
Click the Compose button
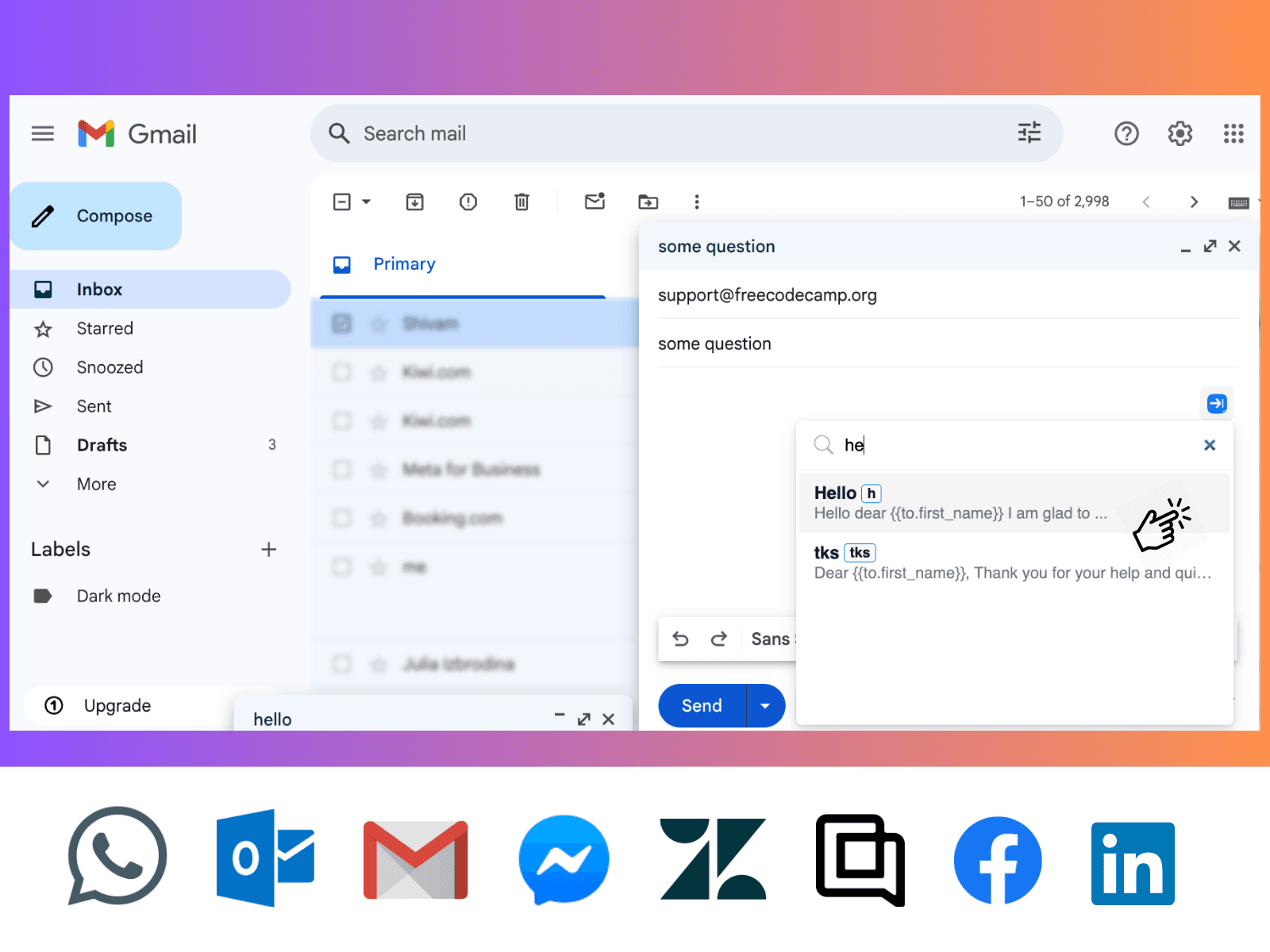tap(95, 216)
